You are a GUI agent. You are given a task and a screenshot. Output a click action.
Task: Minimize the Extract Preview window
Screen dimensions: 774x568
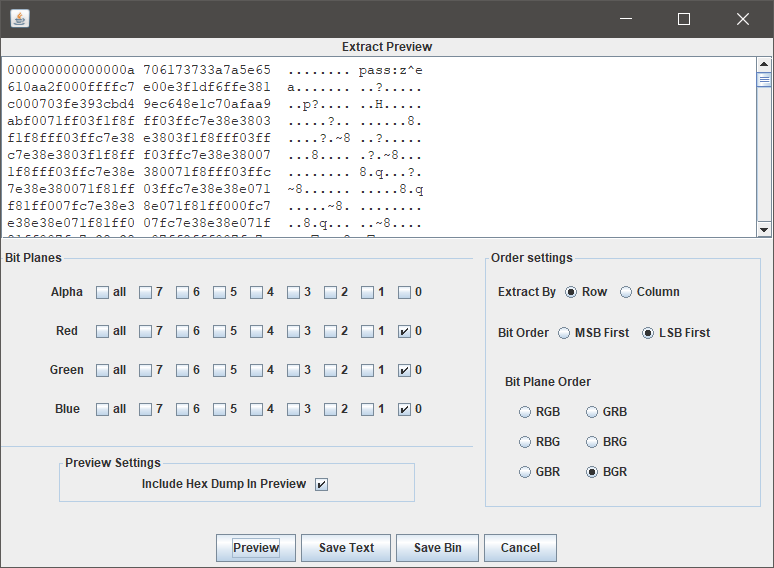(626, 19)
